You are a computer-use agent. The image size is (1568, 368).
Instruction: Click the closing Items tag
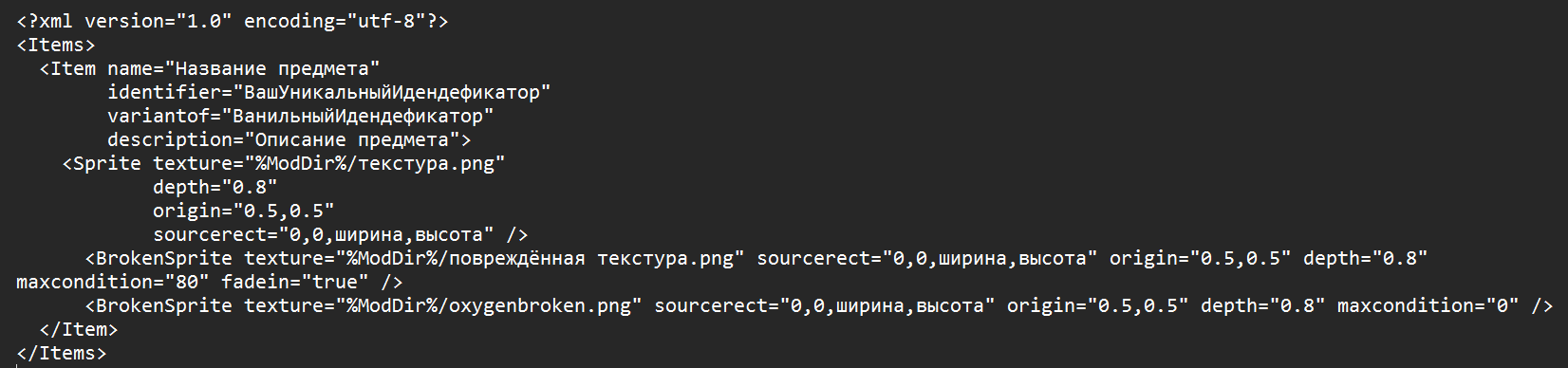62,353
